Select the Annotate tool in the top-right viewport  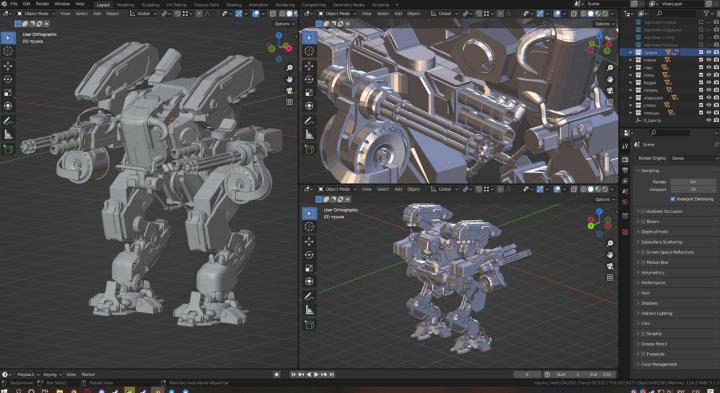(x=309, y=121)
